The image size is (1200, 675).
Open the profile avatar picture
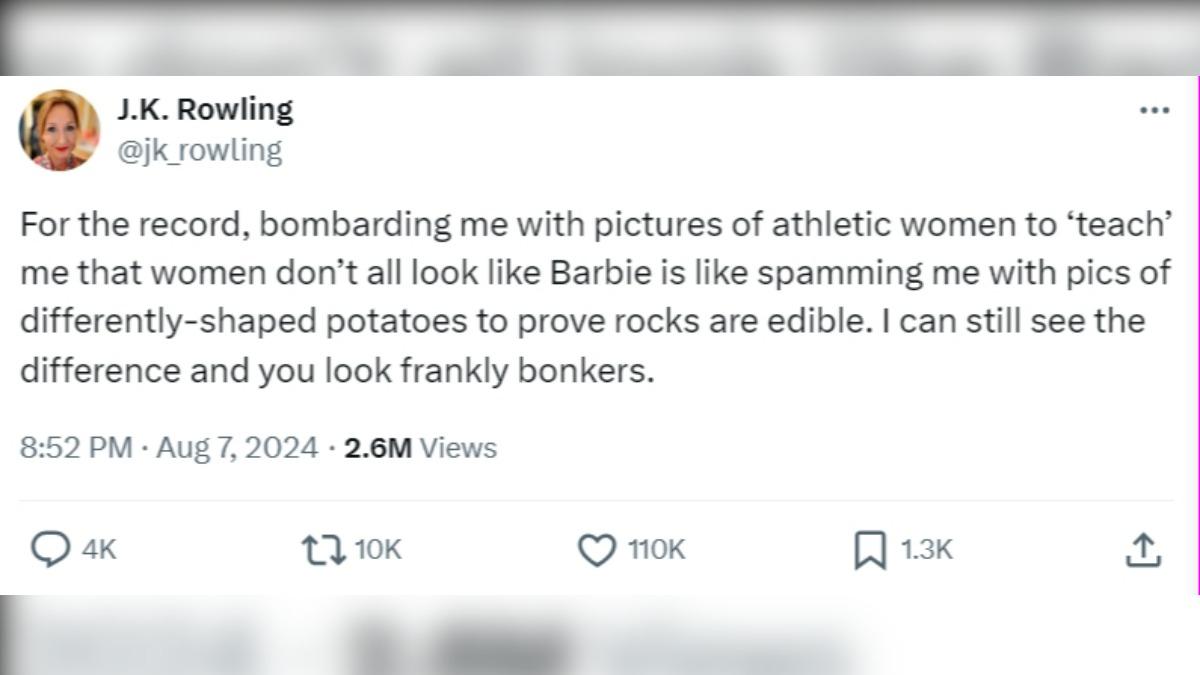[59, 130]
